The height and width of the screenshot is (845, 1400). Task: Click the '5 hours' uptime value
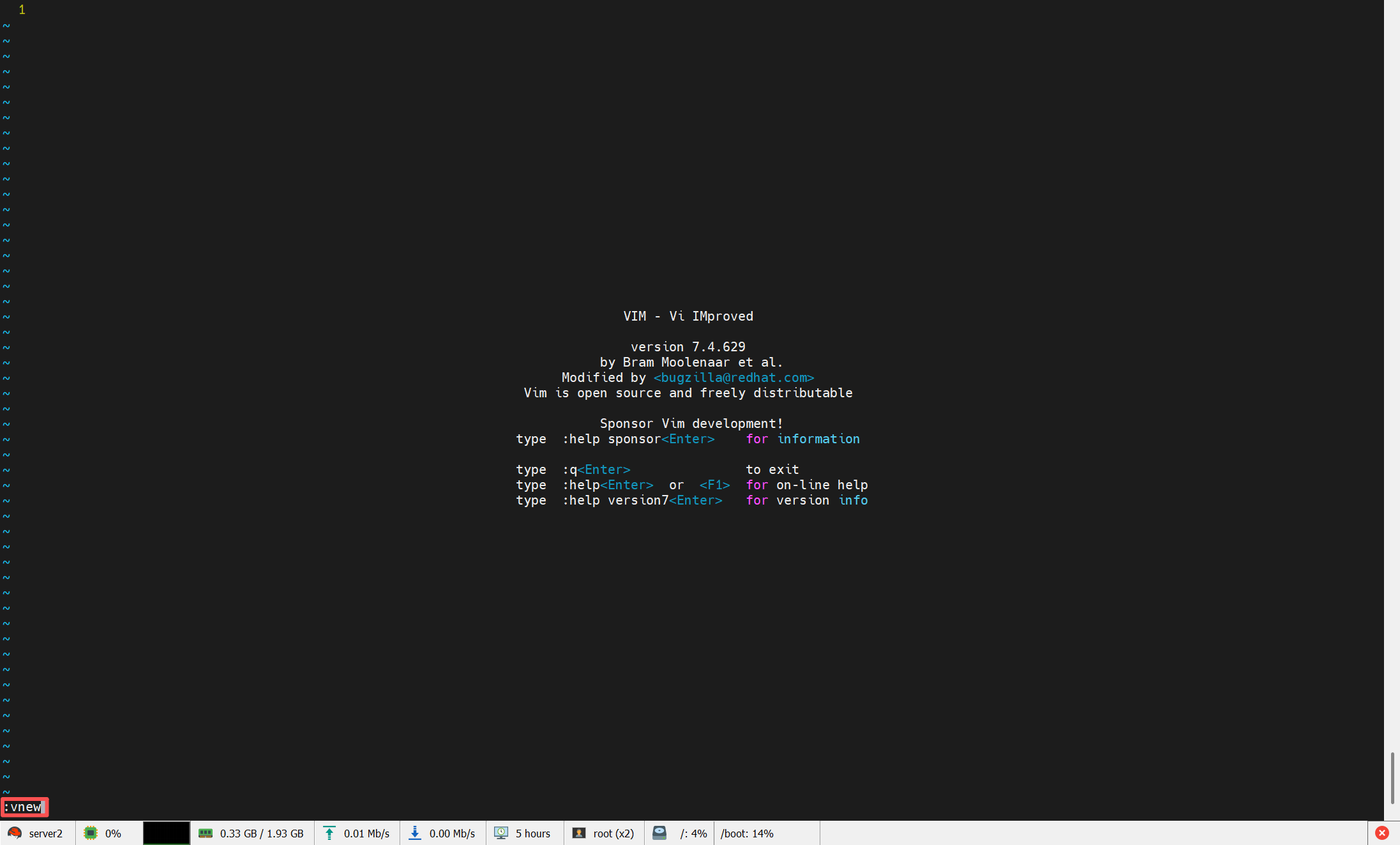tap(533, 834)
